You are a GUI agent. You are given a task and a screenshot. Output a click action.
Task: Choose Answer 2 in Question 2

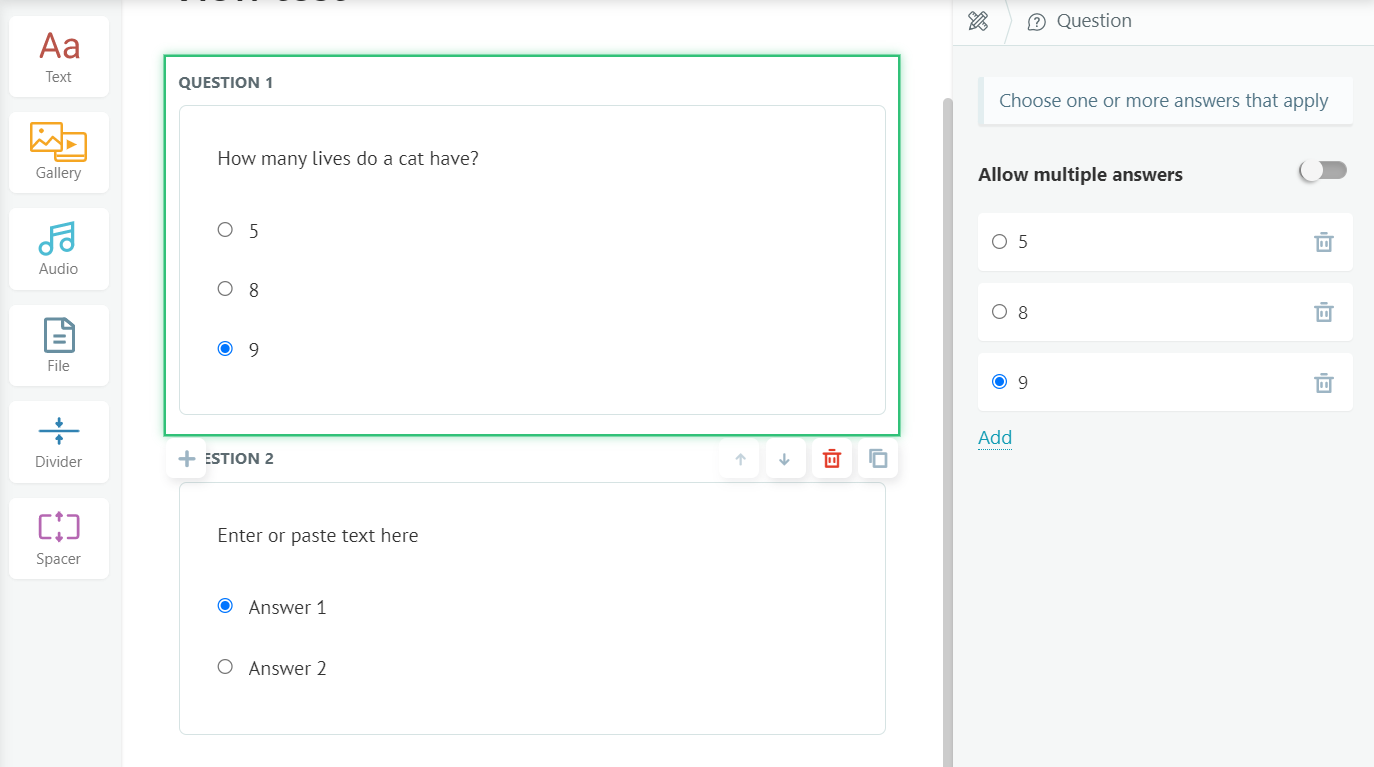[225, 667]
